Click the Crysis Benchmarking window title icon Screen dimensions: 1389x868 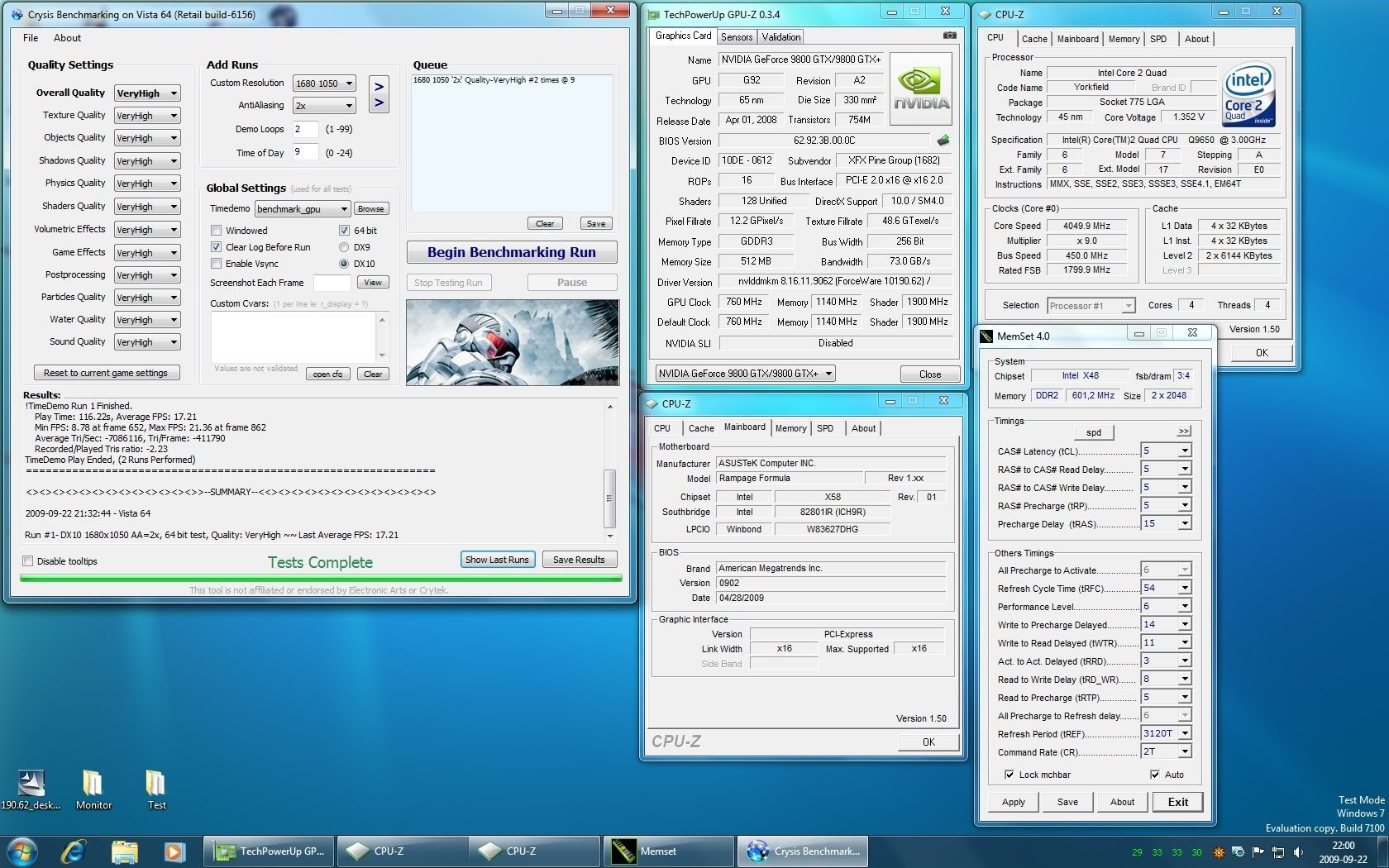point(17,14)
